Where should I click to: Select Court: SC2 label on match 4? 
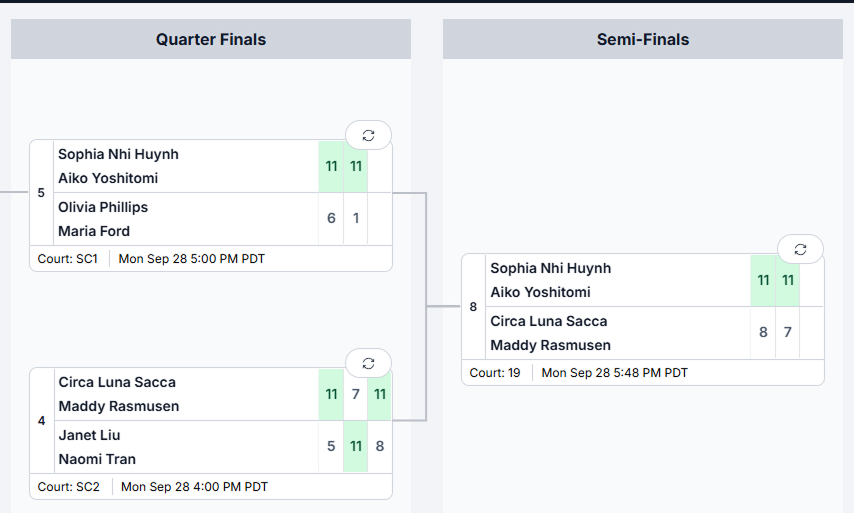pyautogui.click(x=69, y=487)
